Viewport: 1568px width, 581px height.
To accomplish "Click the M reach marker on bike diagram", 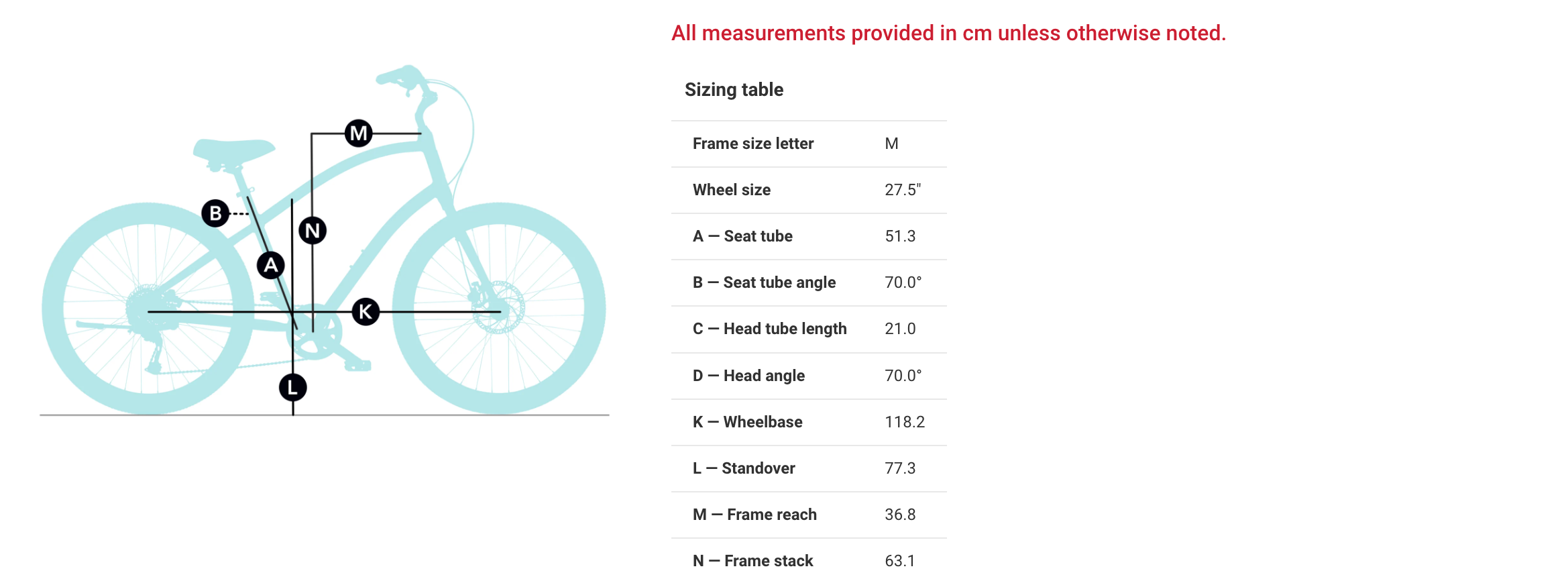I will click(x=359, y=134).
